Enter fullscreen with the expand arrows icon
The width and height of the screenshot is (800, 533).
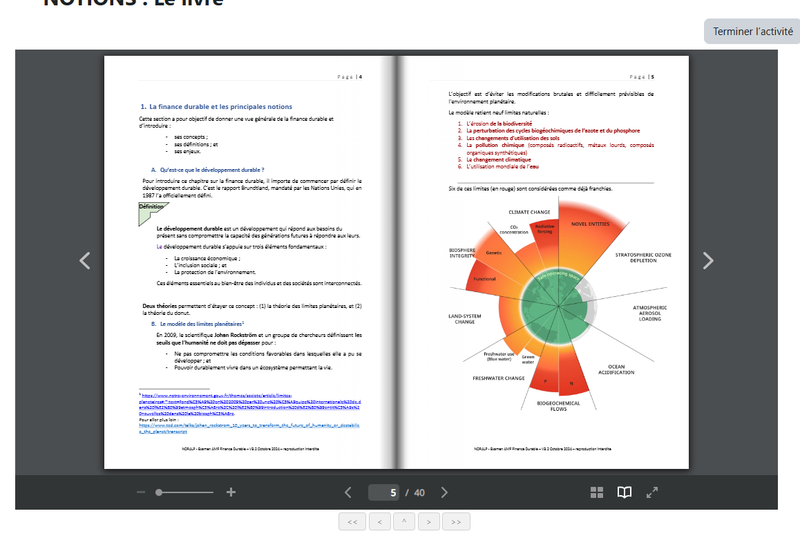[652, 492]
